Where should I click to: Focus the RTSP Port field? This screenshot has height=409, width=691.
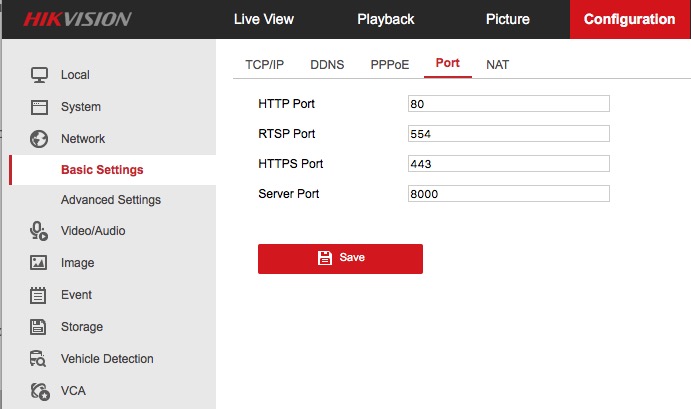508,133
